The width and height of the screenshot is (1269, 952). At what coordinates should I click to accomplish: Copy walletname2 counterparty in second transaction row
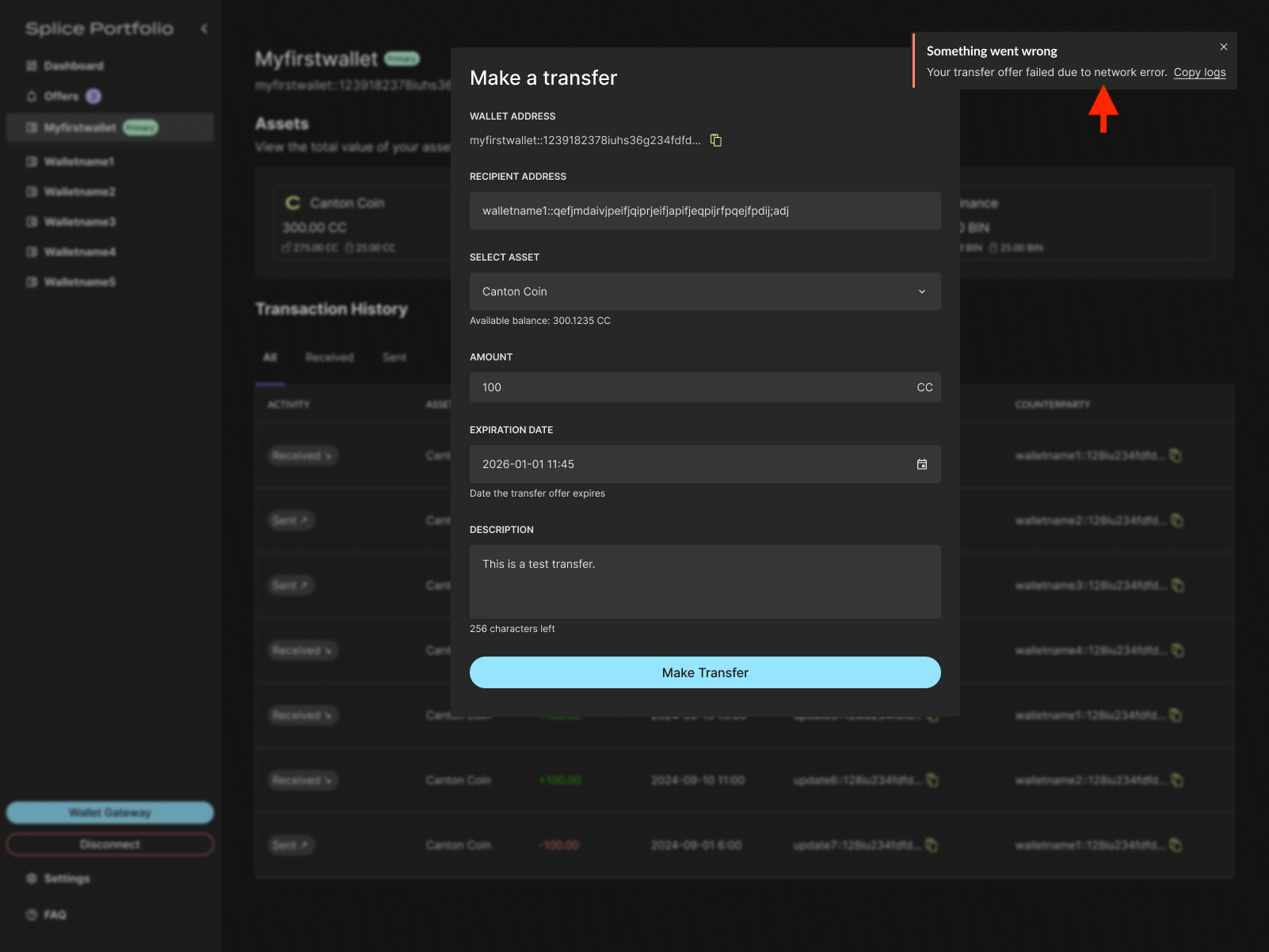click(x=1177, y=520)
